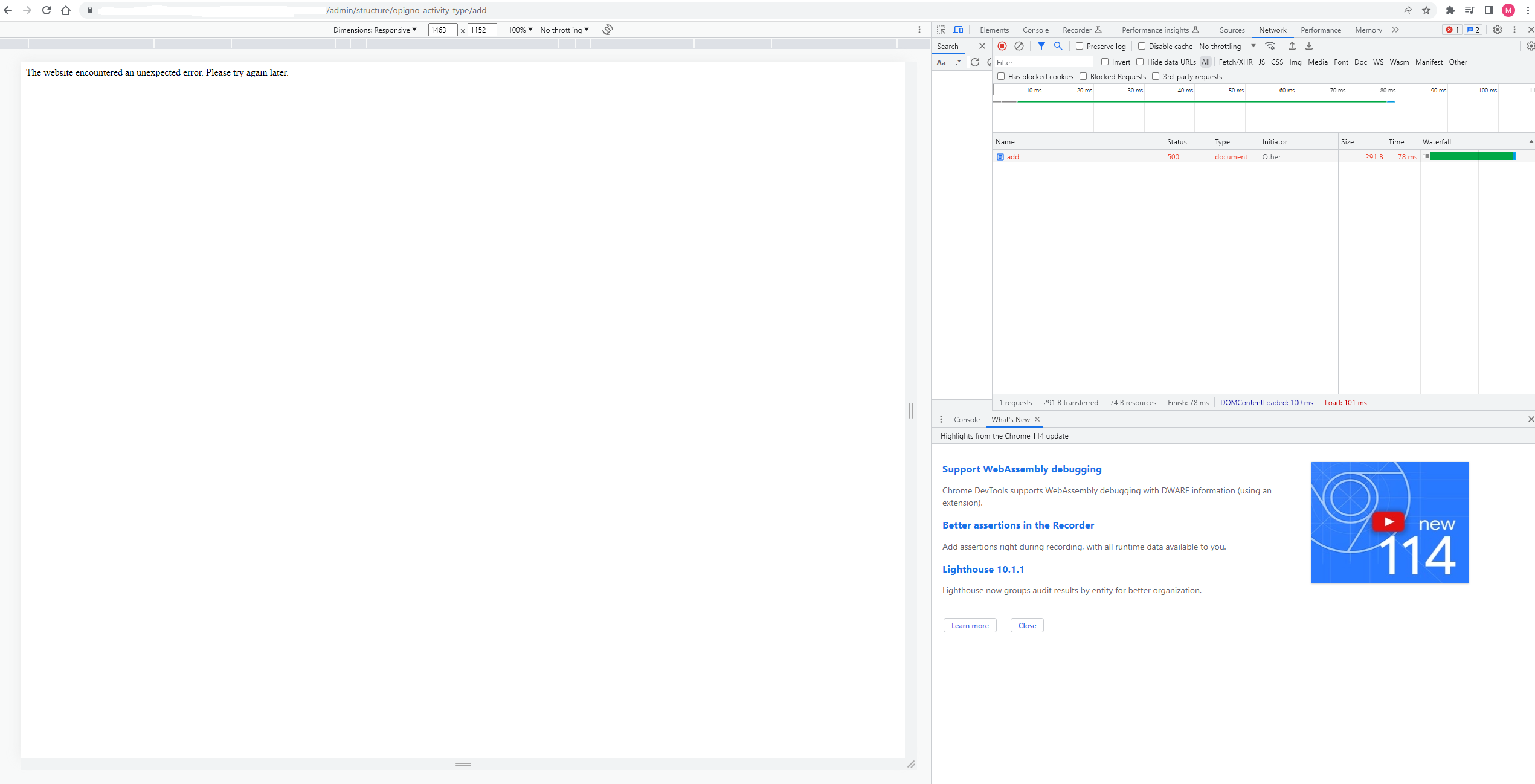Open the Console drawer tab
1535x784 pixels.
click(x=967, y=419)
